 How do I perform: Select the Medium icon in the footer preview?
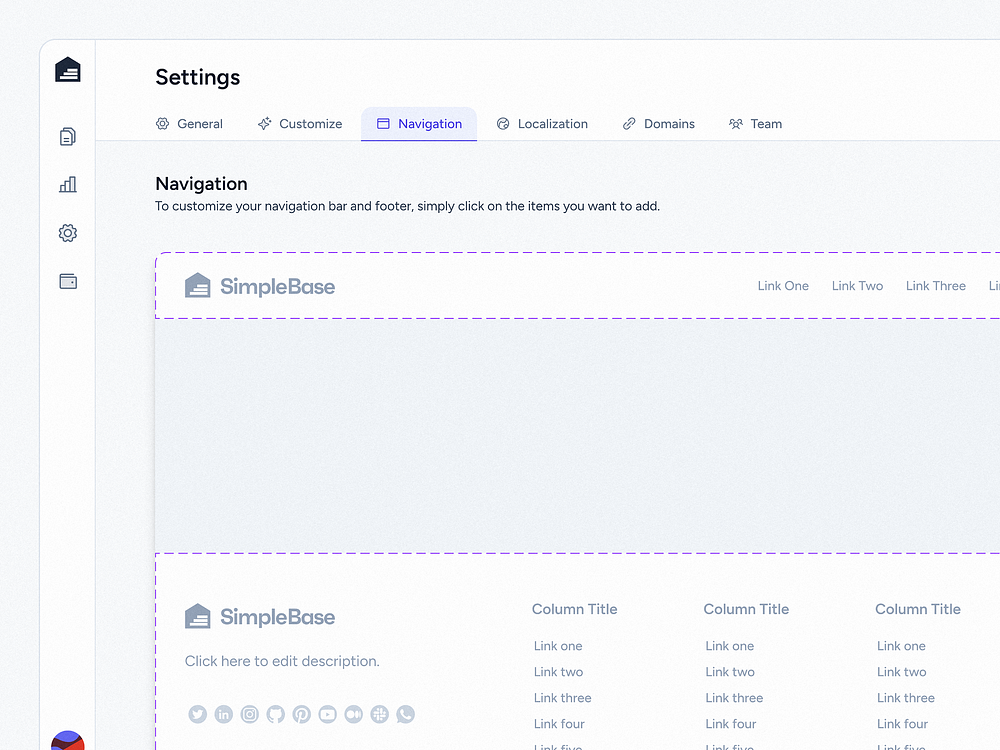point(353,714)
